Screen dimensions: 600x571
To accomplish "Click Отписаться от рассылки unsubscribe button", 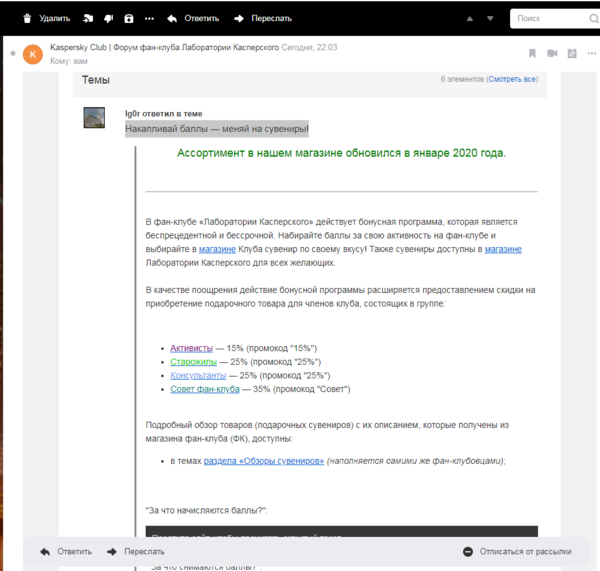I will (517, 551).
